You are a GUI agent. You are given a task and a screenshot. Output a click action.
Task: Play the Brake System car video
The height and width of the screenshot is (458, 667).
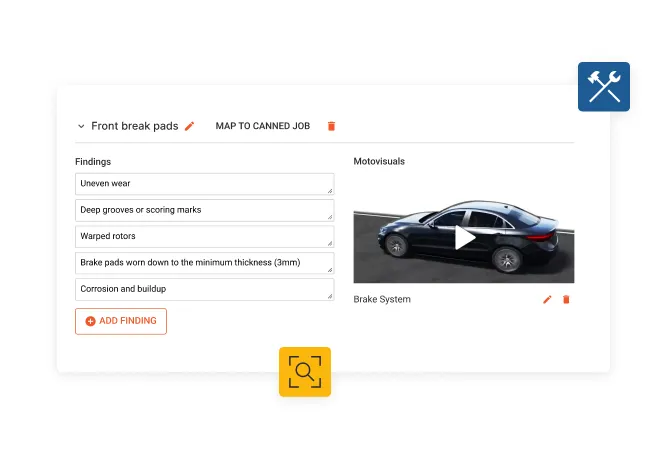pyautogui.click(x=465, y=237)
